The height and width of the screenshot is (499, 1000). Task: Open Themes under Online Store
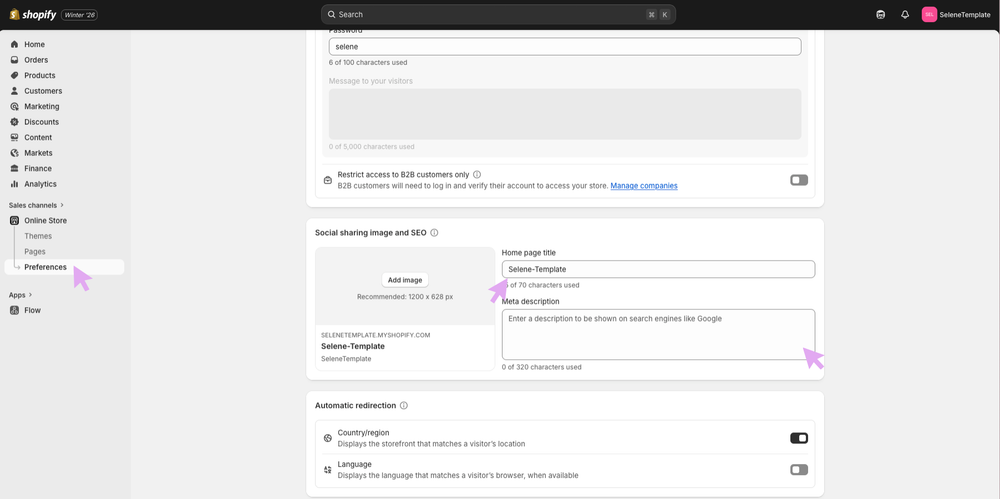38,236
